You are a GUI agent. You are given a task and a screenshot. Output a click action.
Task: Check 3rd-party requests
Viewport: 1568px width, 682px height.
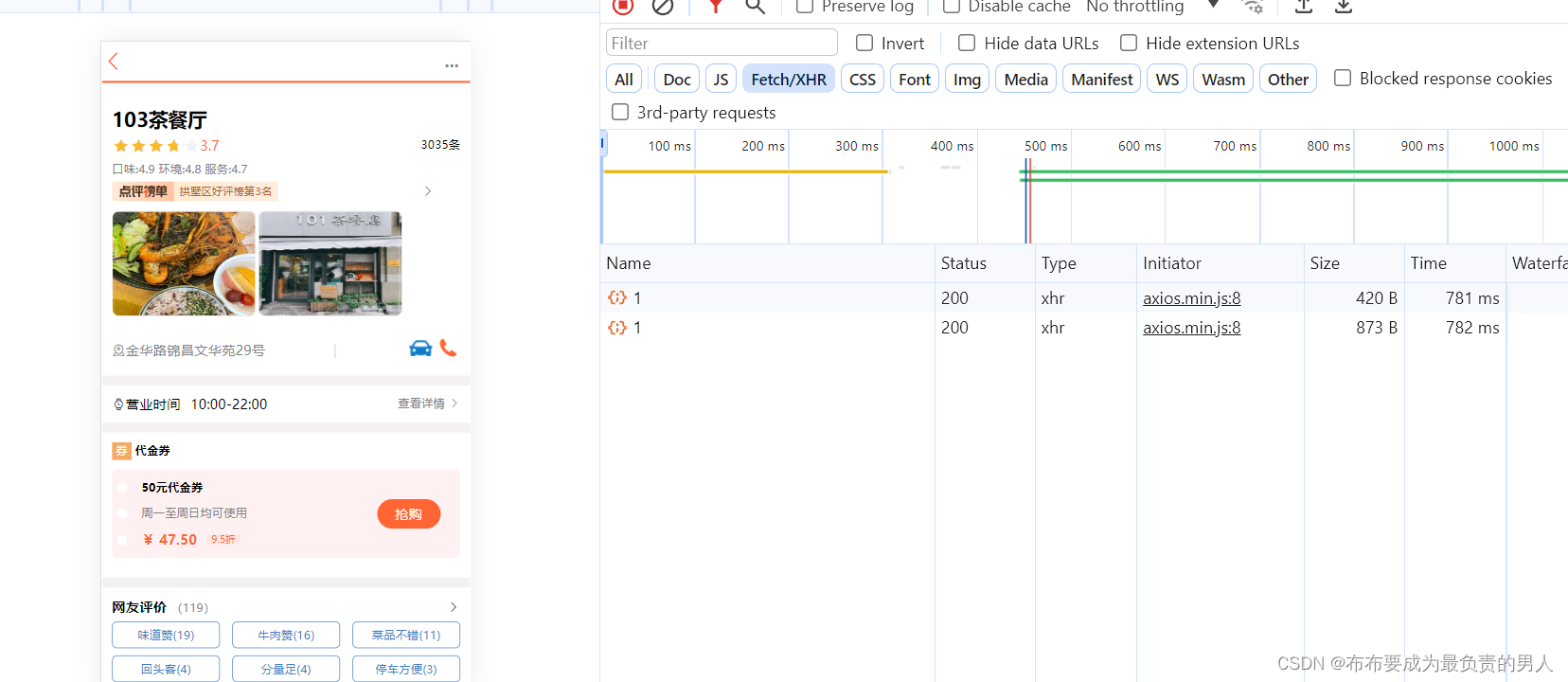tap(620, 112)
